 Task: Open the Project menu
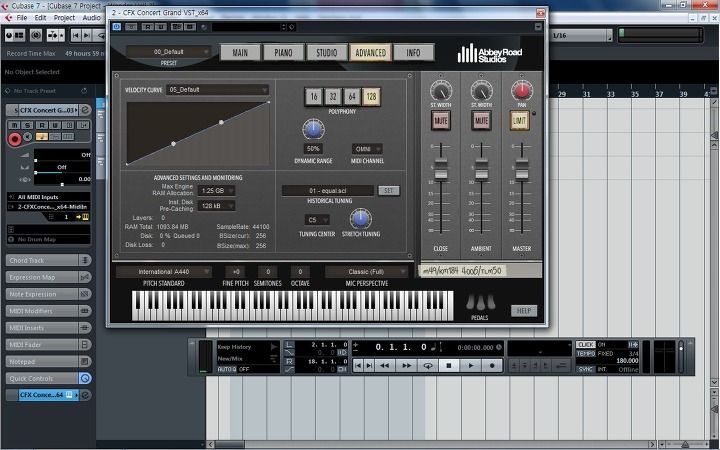64,17
